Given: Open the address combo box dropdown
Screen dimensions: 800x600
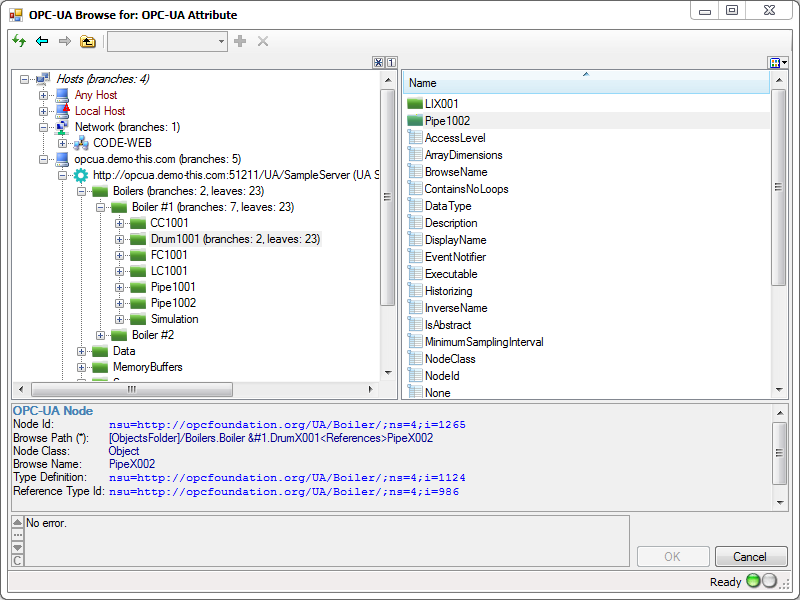Looking at the screenshot, I should [219, 41].
